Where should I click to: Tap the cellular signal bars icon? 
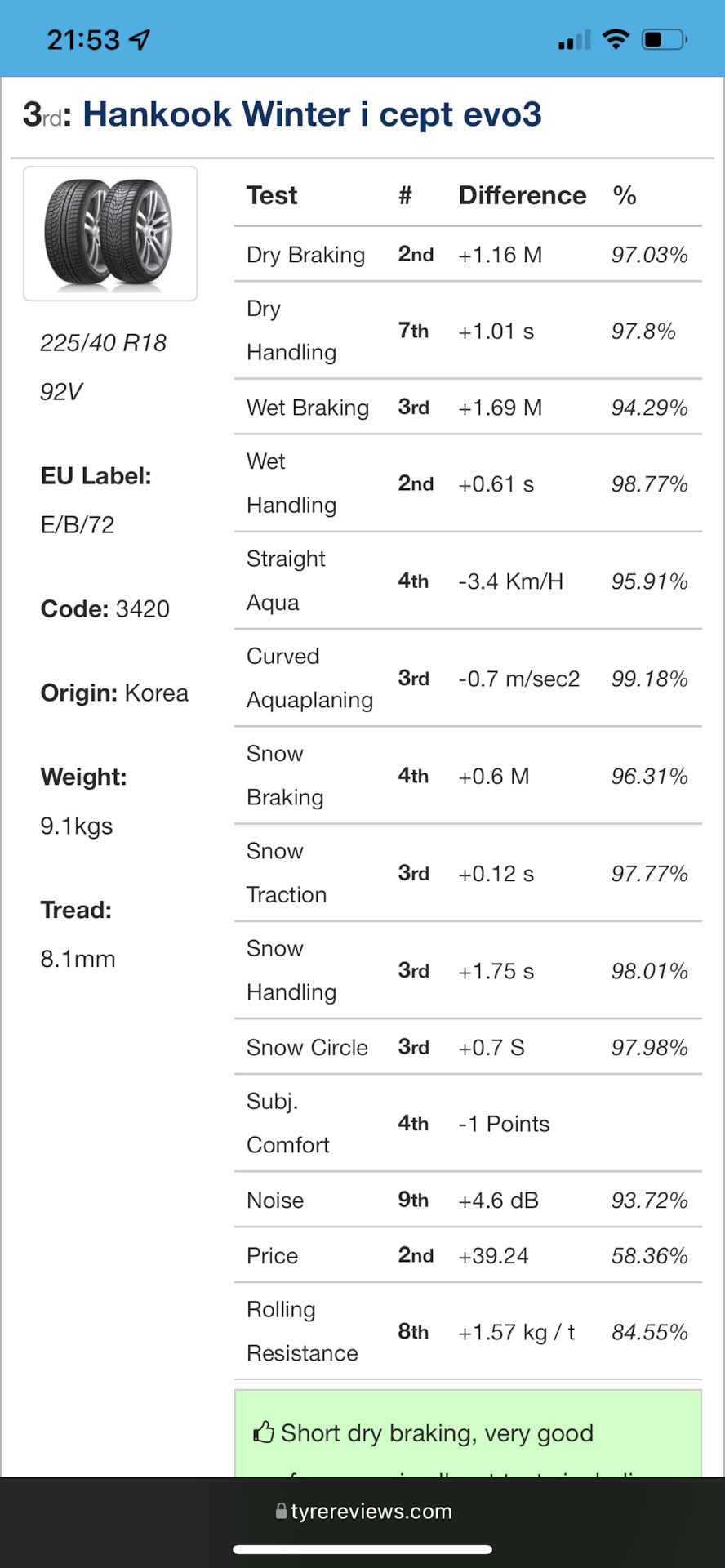point(574,39)
